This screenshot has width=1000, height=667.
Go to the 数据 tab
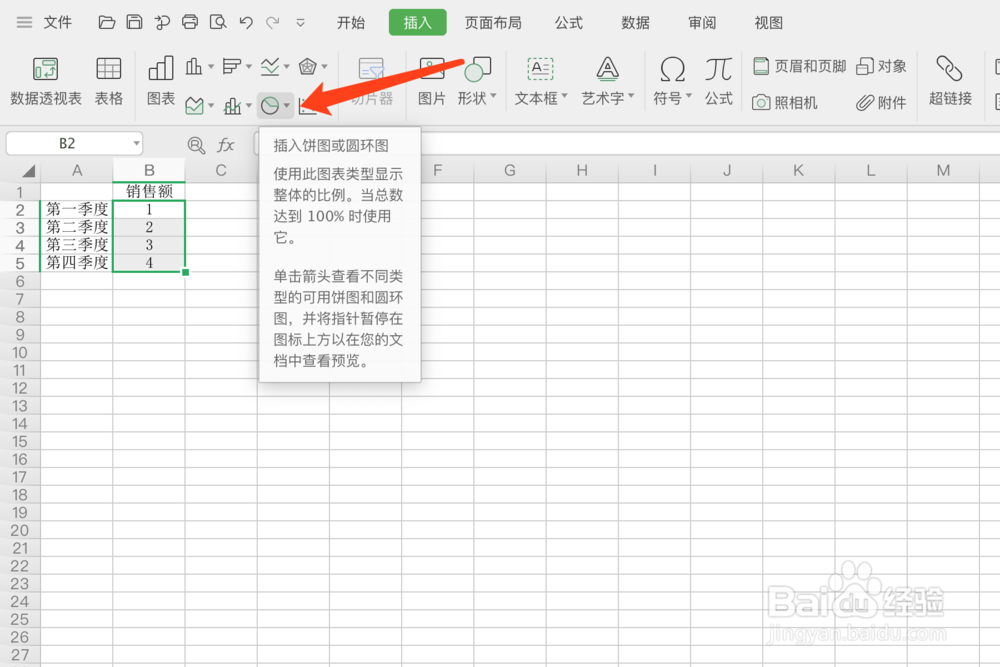635,23
